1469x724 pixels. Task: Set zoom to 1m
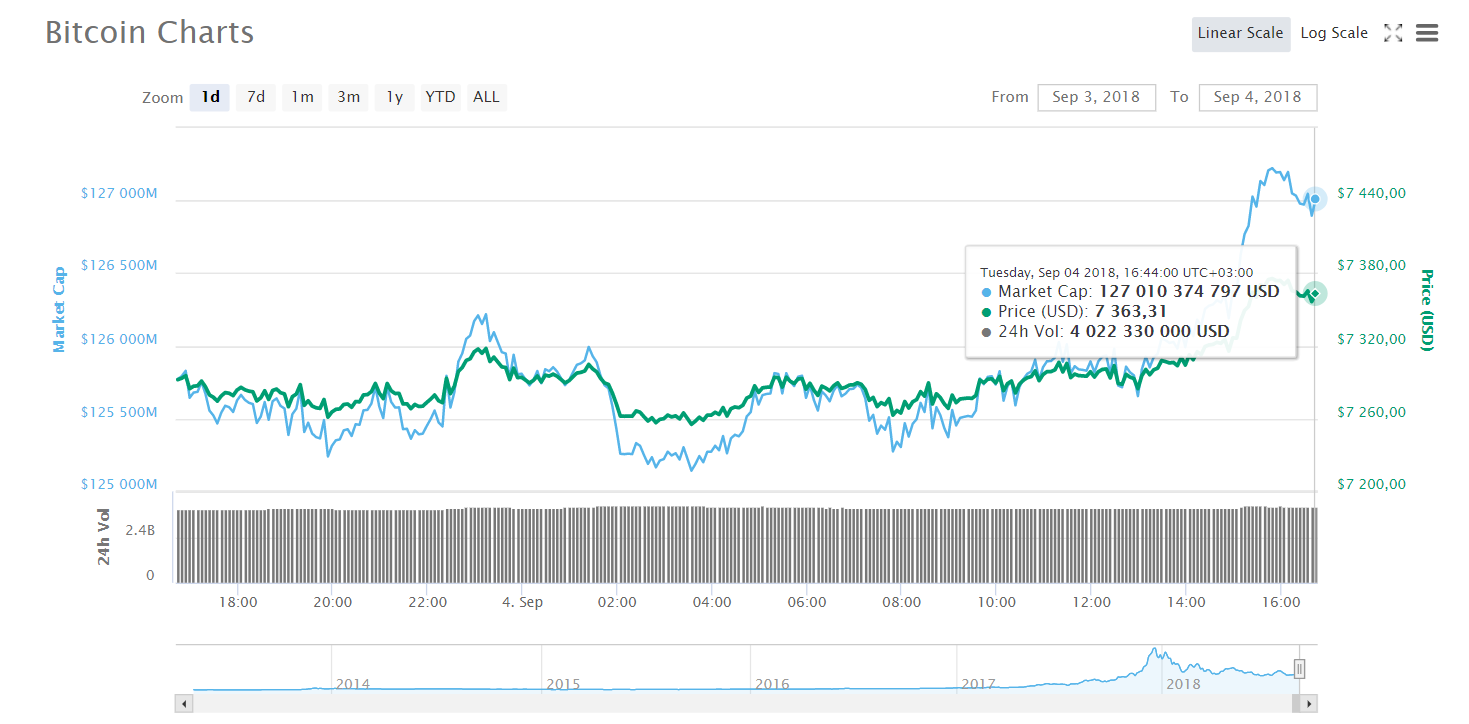pyautogui.click(x=302, y=97)
